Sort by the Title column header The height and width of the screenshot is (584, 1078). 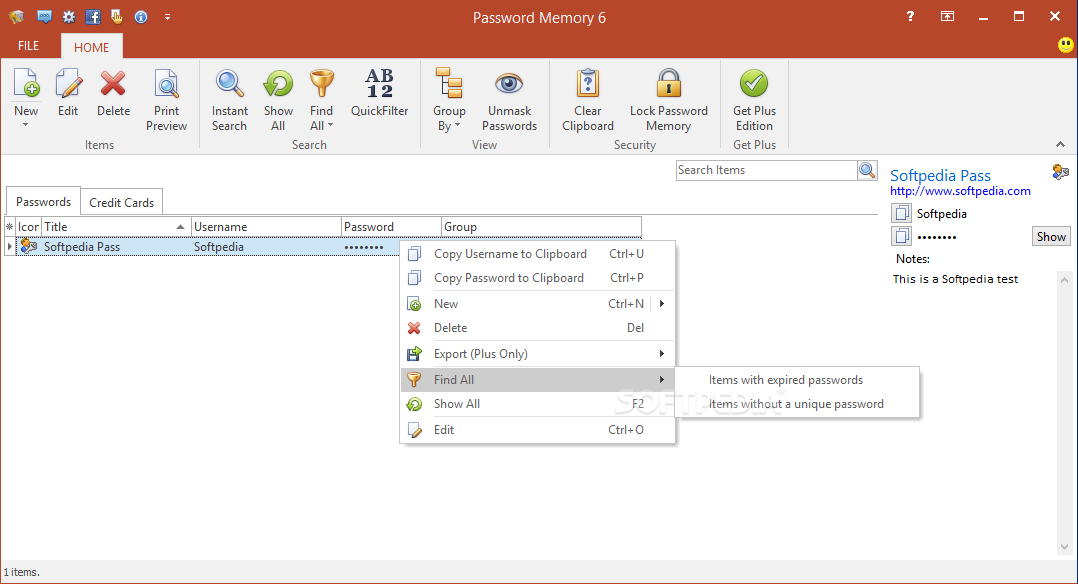(x=116, y=226)
